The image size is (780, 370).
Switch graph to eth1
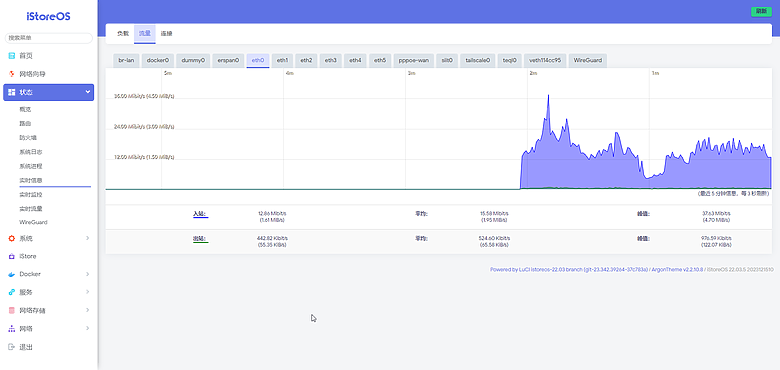tap(283, 60)
